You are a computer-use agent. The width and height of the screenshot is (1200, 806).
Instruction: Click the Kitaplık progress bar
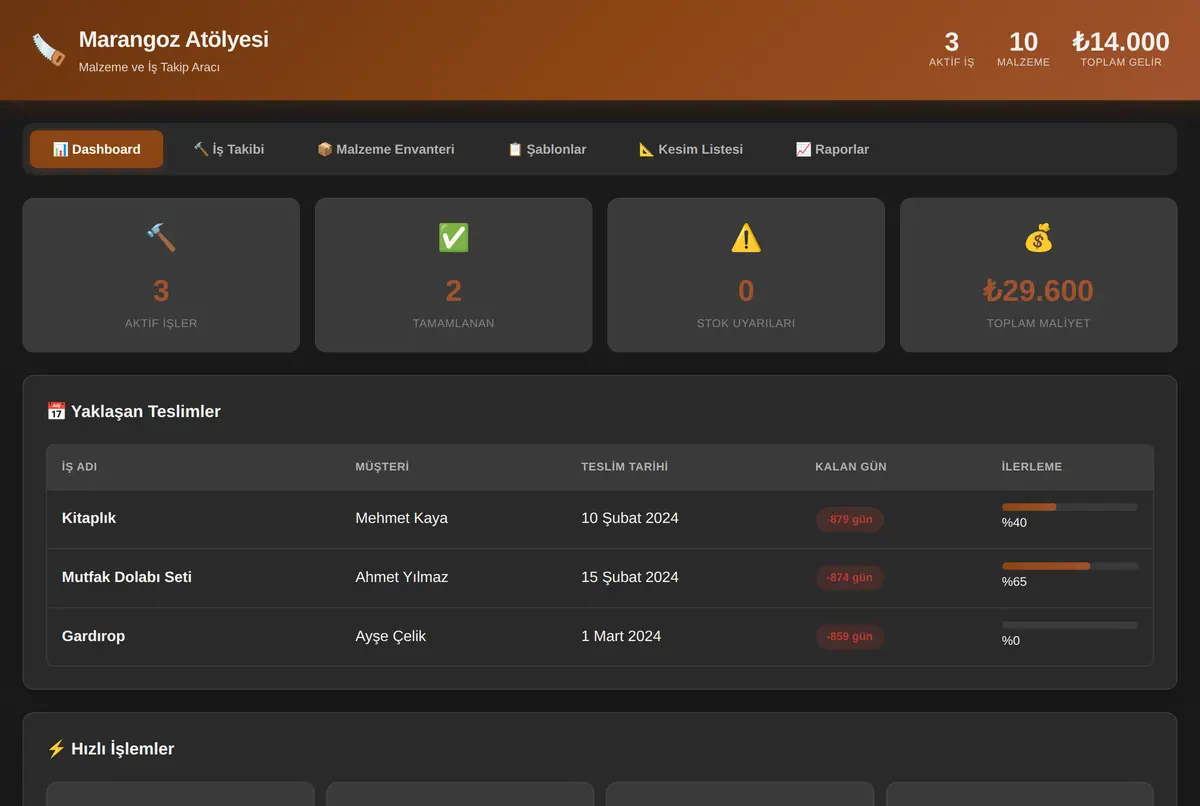tap(1070, 507)
